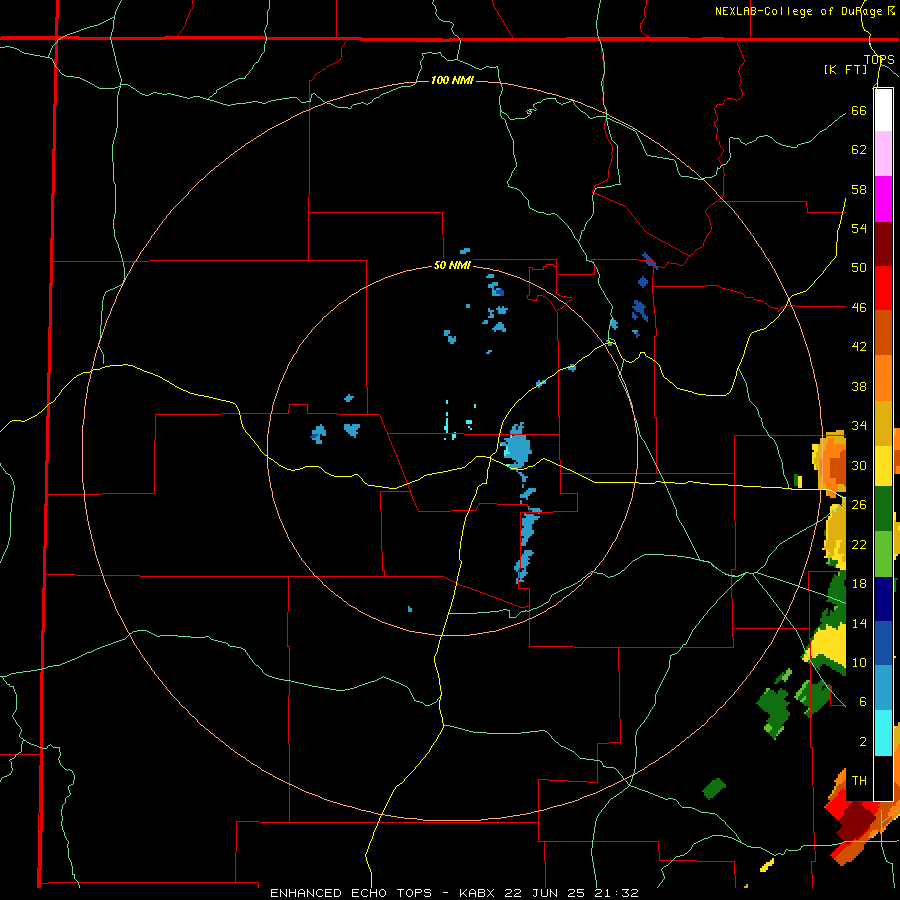Screen dimensions: 900x900
Task: Click the 26 legend value
Action: (x=859, y=505)
